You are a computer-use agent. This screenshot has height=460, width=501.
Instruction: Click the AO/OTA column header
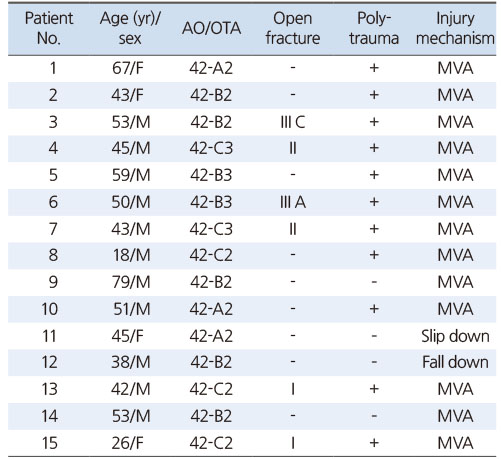(211, 28)
